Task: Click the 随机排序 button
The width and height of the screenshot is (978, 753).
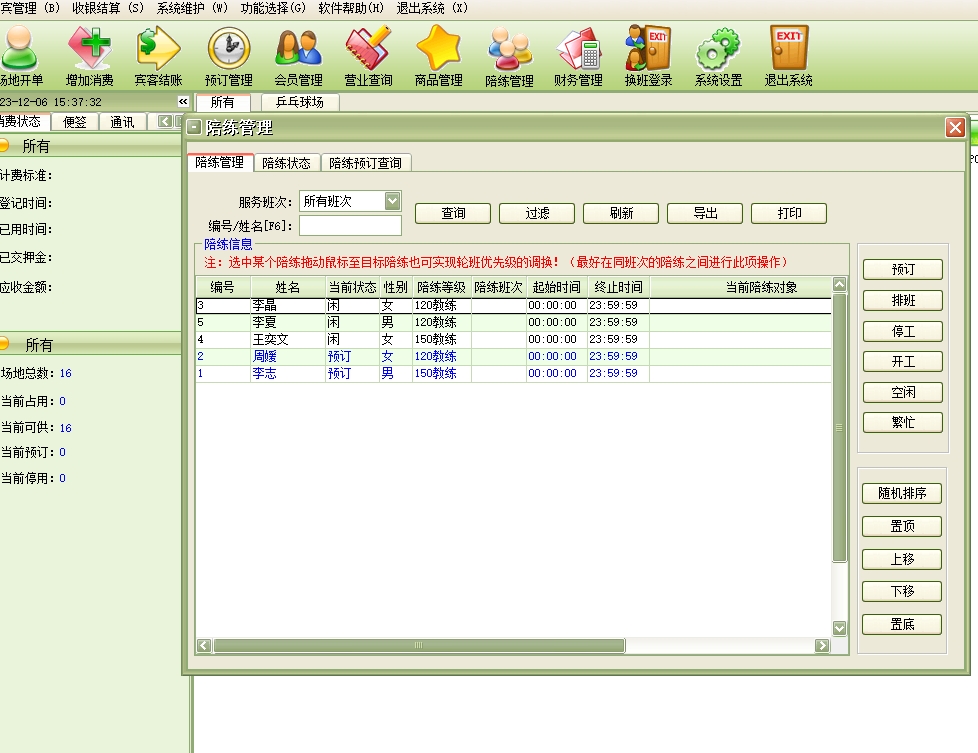Action: (x=902, y=493)
